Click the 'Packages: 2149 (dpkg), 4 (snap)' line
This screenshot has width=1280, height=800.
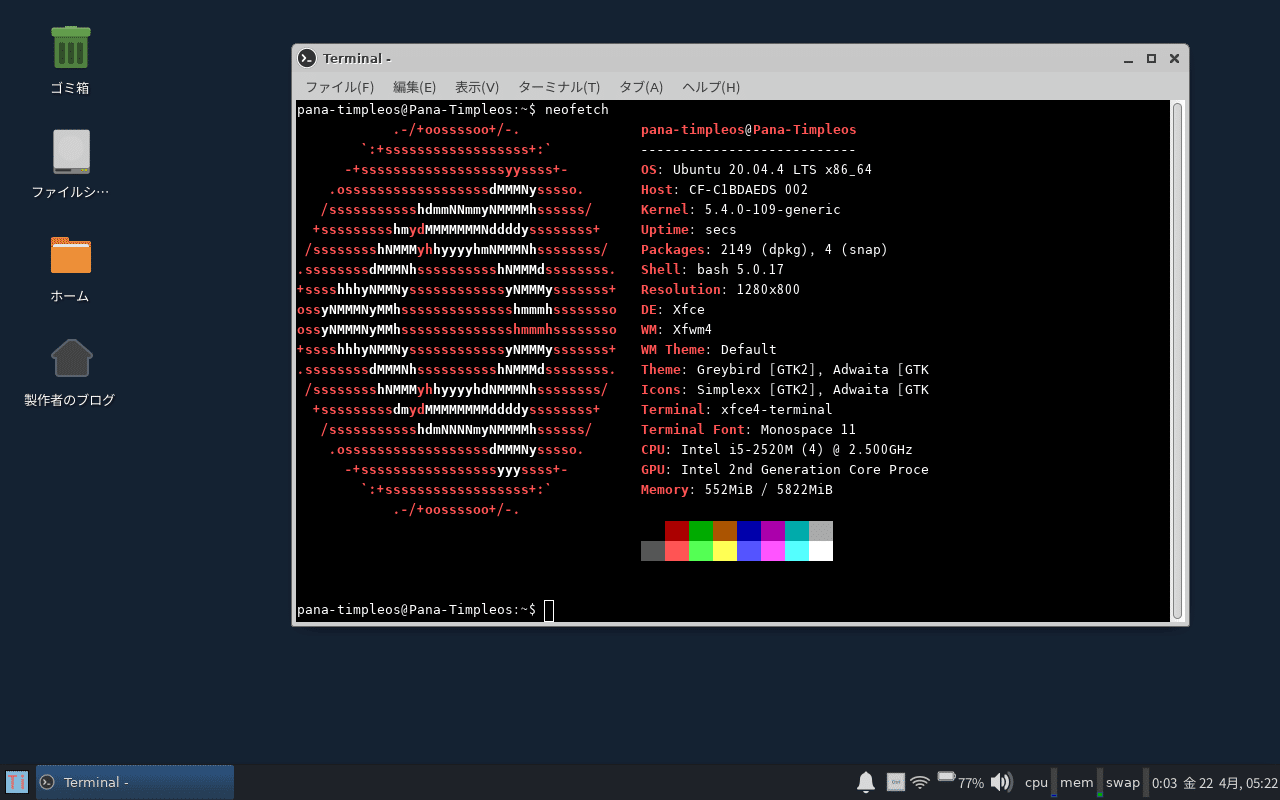(x=764, y=250)
